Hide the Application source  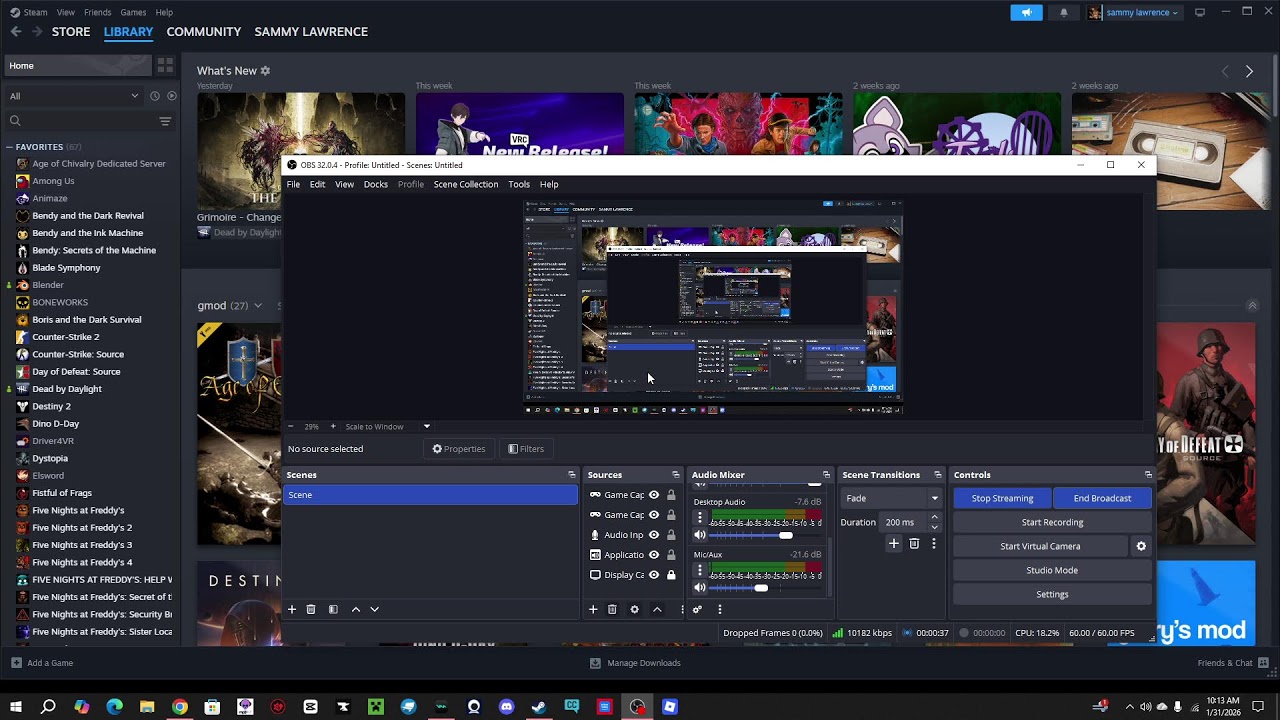point(654,555)
